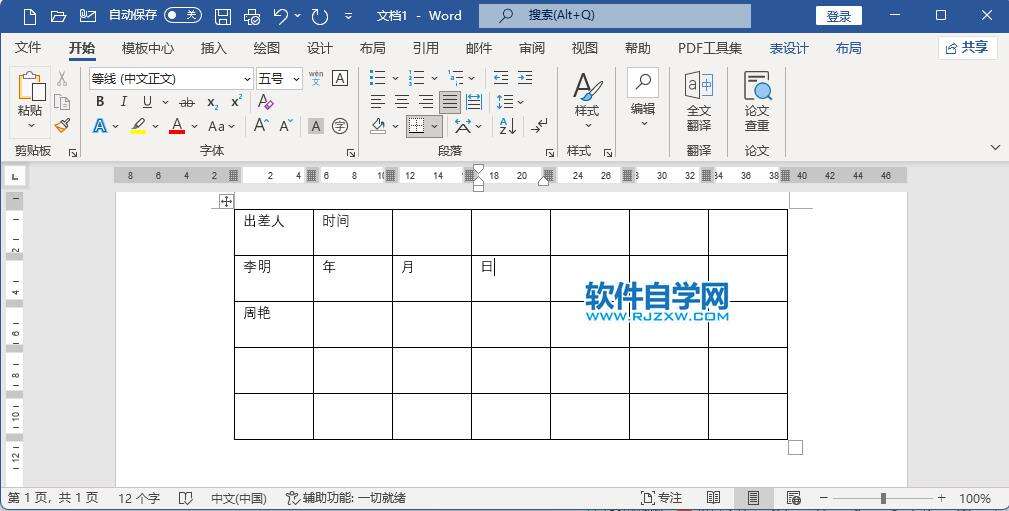Click the Show paragraph marks icon
This screenshot has width=1009, height=511.
click(x=539, y=125)
